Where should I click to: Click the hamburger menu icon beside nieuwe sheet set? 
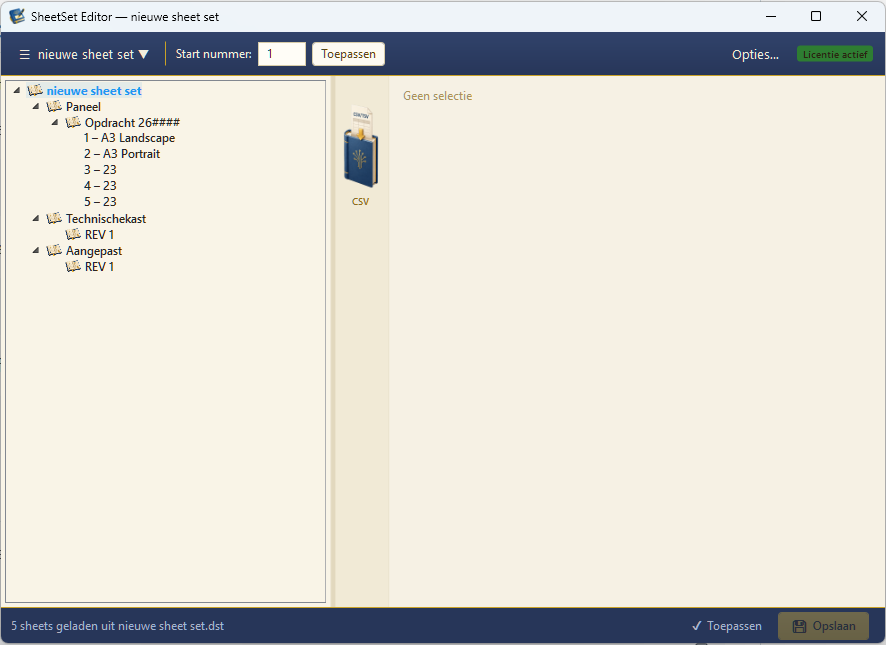point(24,55)
